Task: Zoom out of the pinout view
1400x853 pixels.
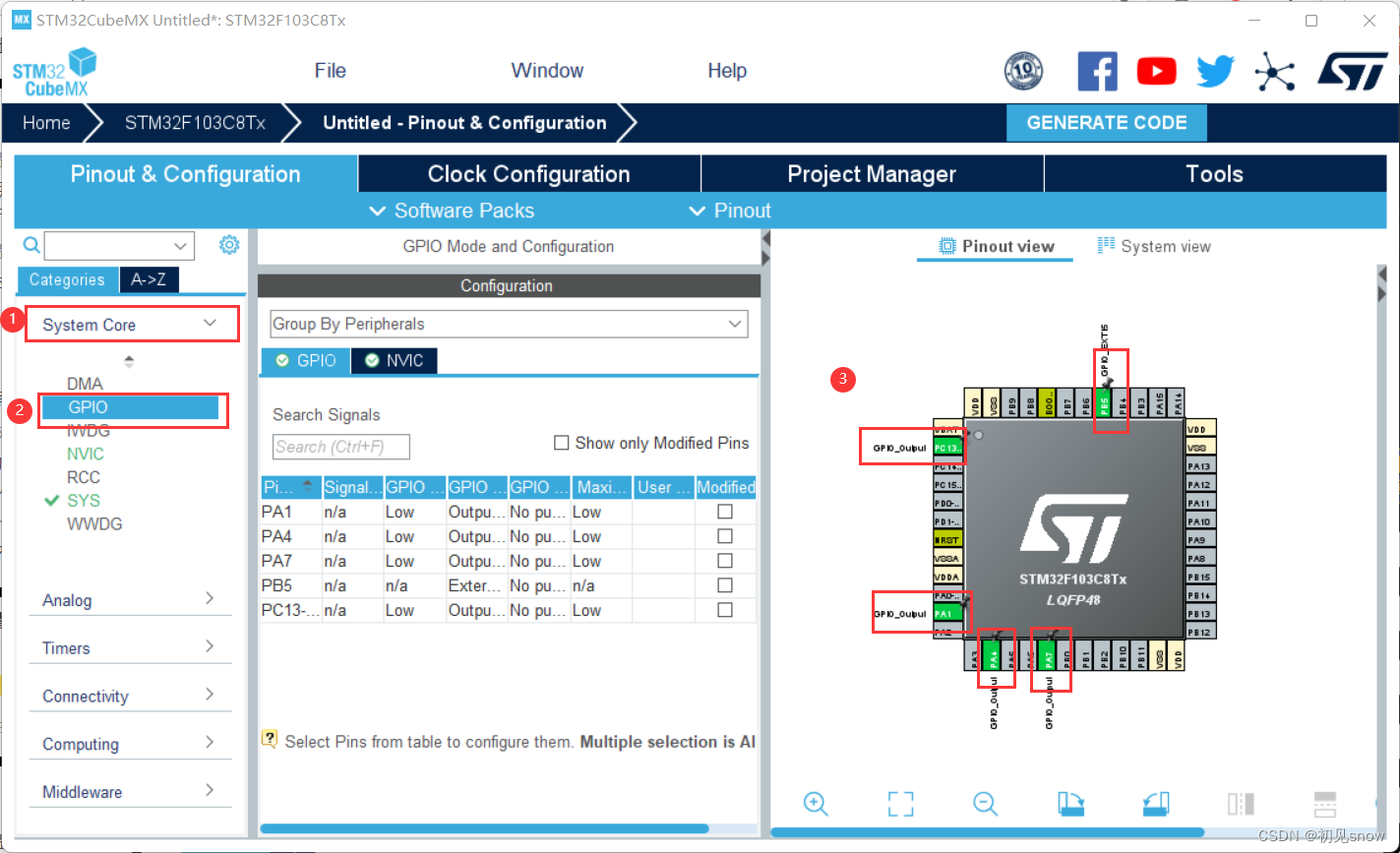Action: pos(986,804)
